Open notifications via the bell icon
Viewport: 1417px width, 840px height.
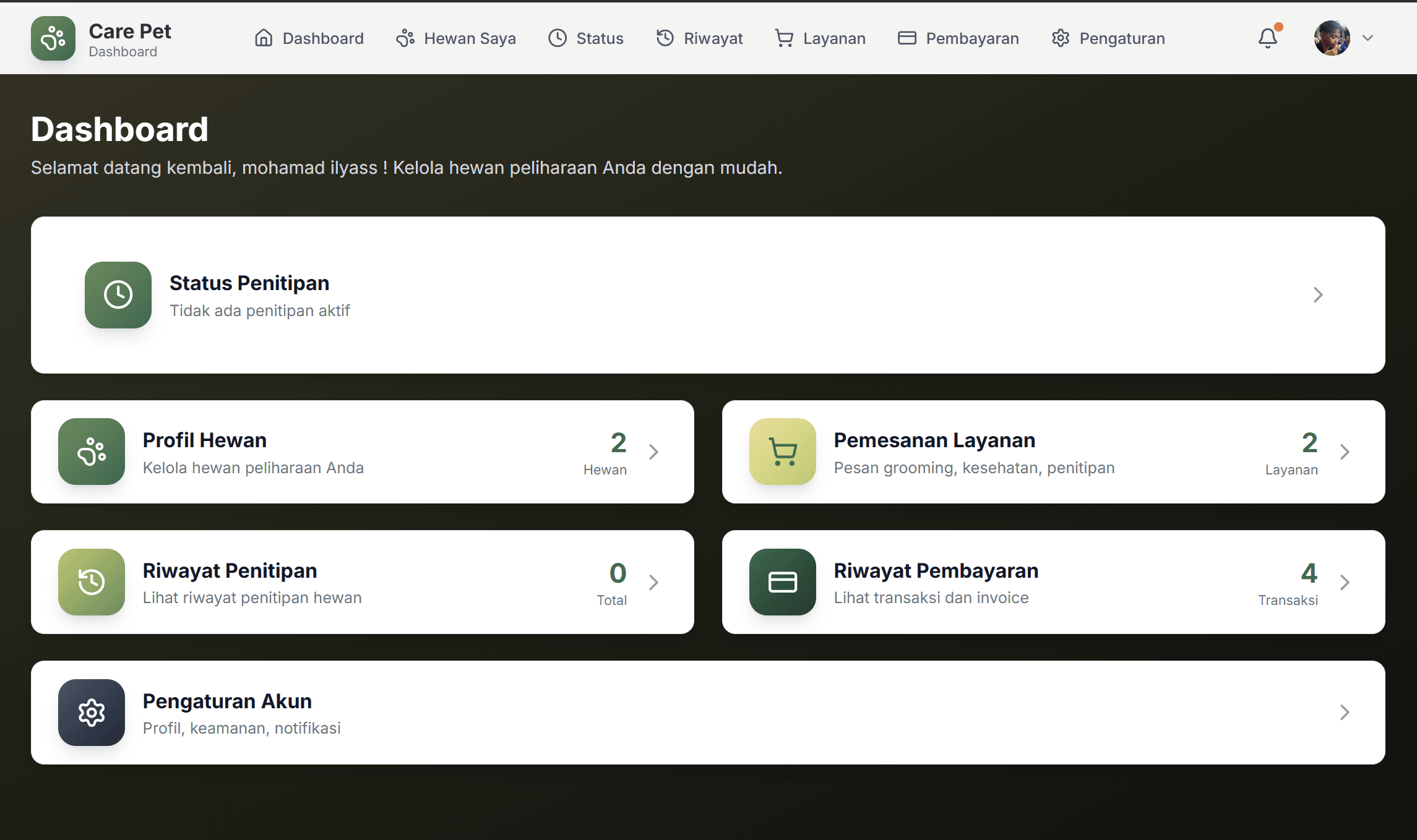tap(1268, 38)
